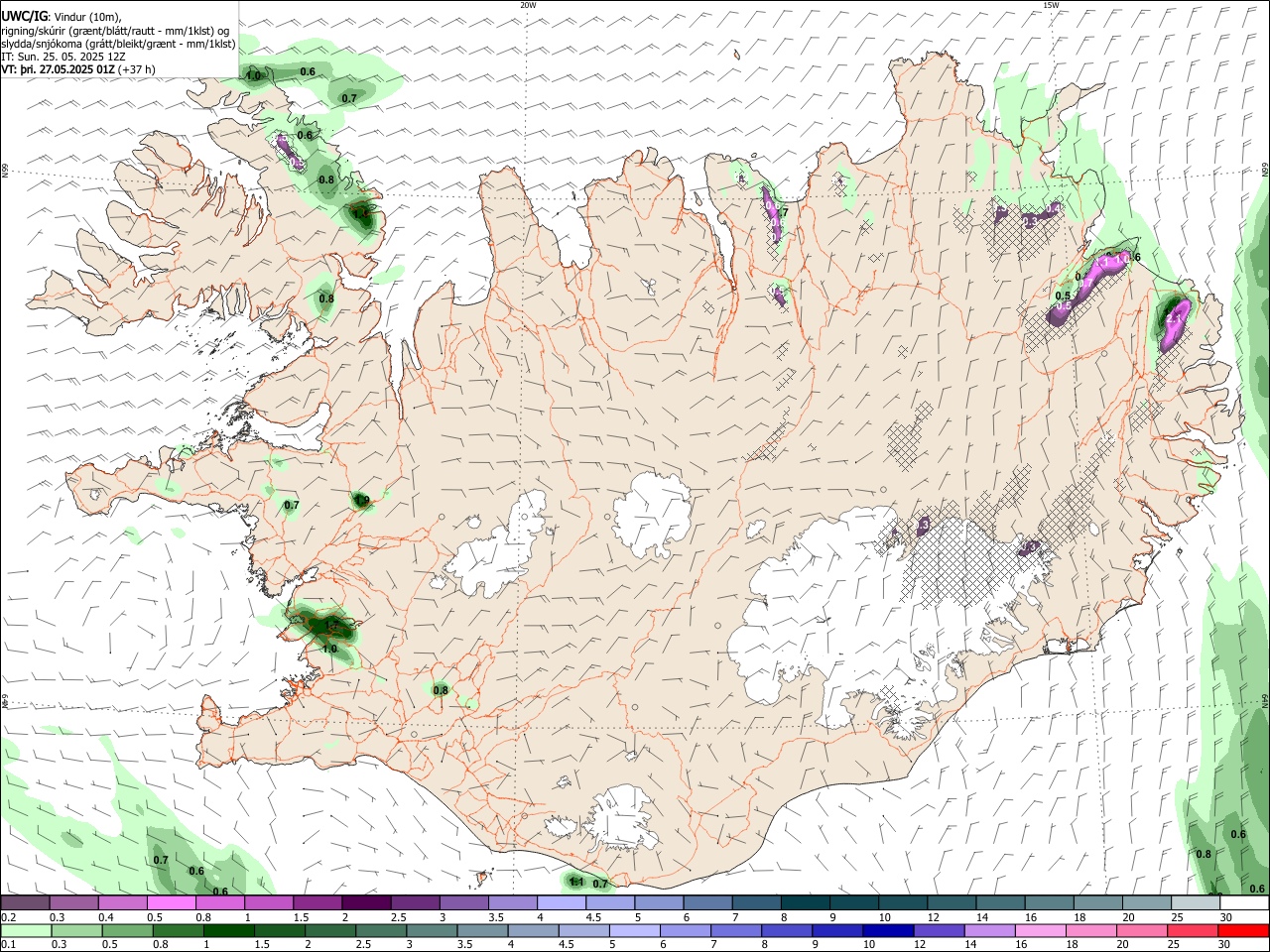The height and width of the screenshot is (952, 1270).
Task: Click the 'Vindur (10m)' label
Action: [x=87, y=17]
